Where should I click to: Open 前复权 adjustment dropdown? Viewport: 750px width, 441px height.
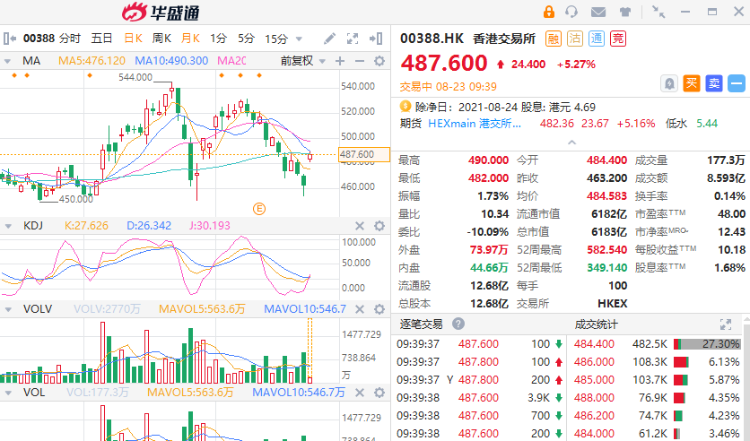tap(303, 61)
